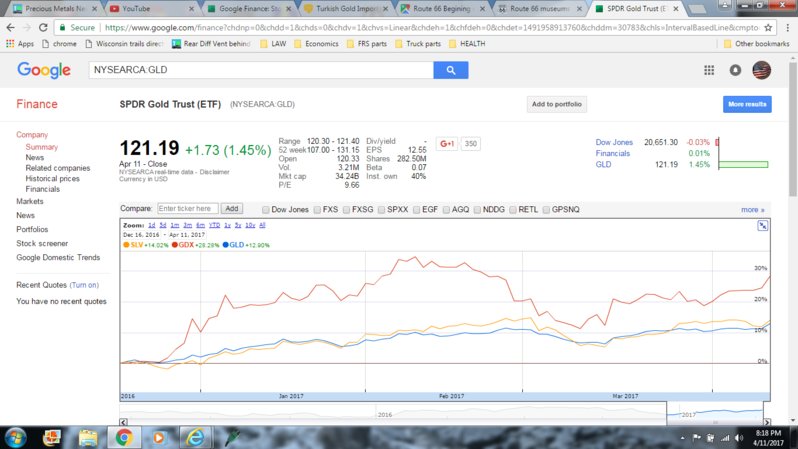Check the Dow Jones compare box
This screenshot has width=798, height=449.
tap(266, 210)
